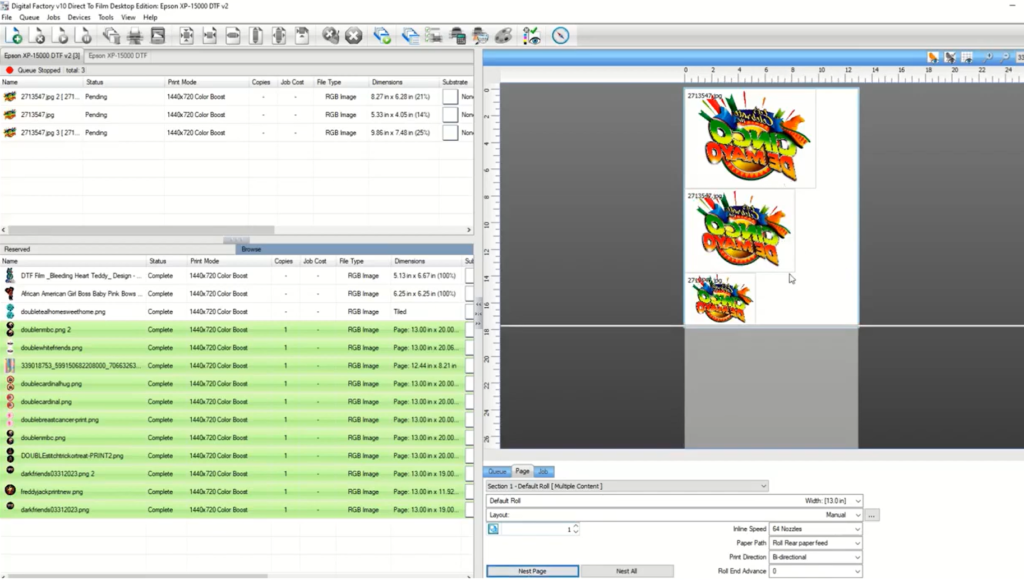Select the completed job doublermbc.png 2
This screenshot has width=1024, height=580.
coord(235,330)
